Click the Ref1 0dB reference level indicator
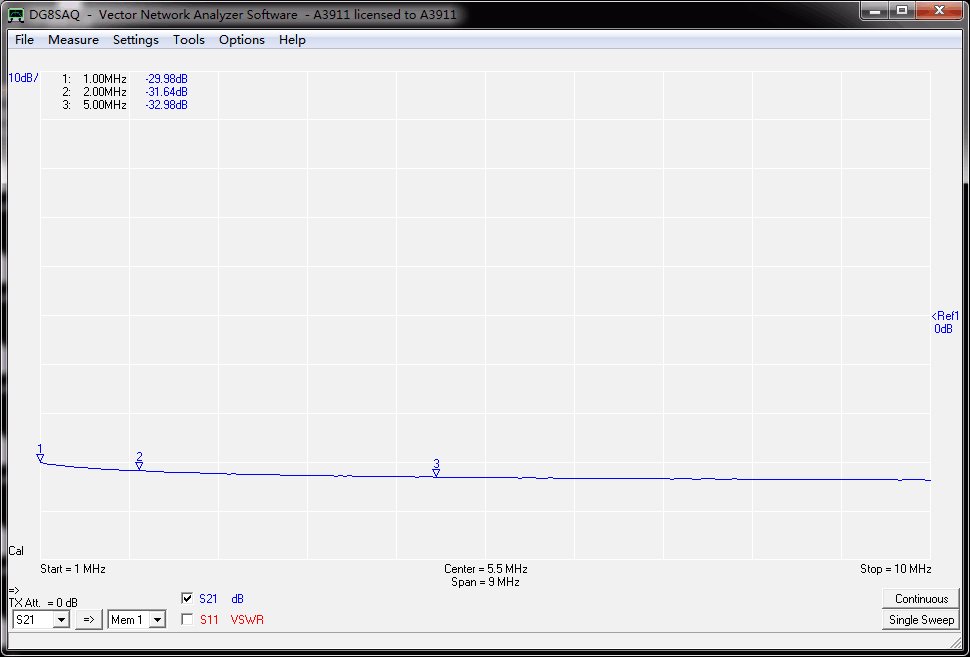This screenshot has width=970, height=657. point(945,322)
